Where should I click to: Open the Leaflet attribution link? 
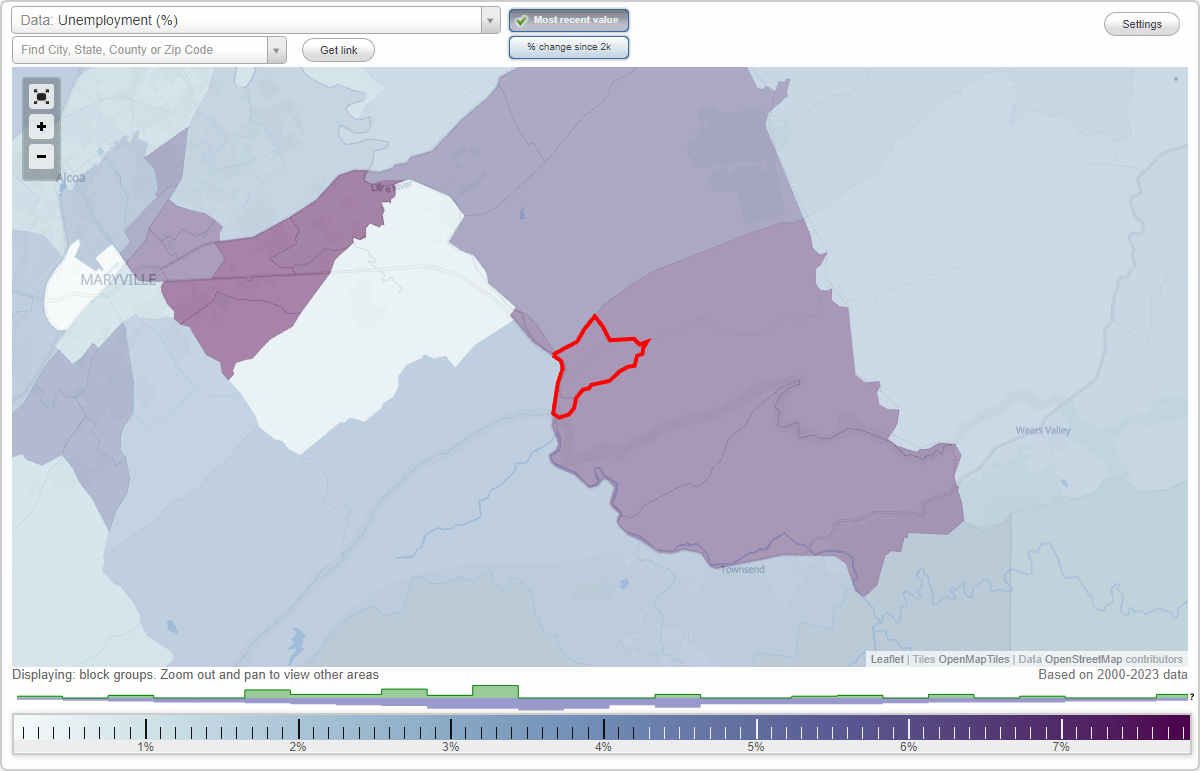pos(887,659)
